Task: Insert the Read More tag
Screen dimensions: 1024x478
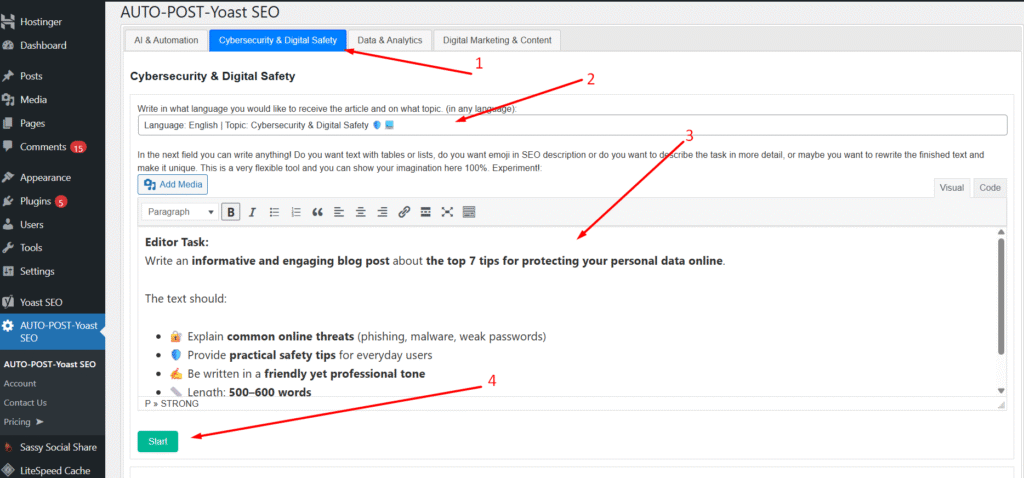Action: pos(425,212)
